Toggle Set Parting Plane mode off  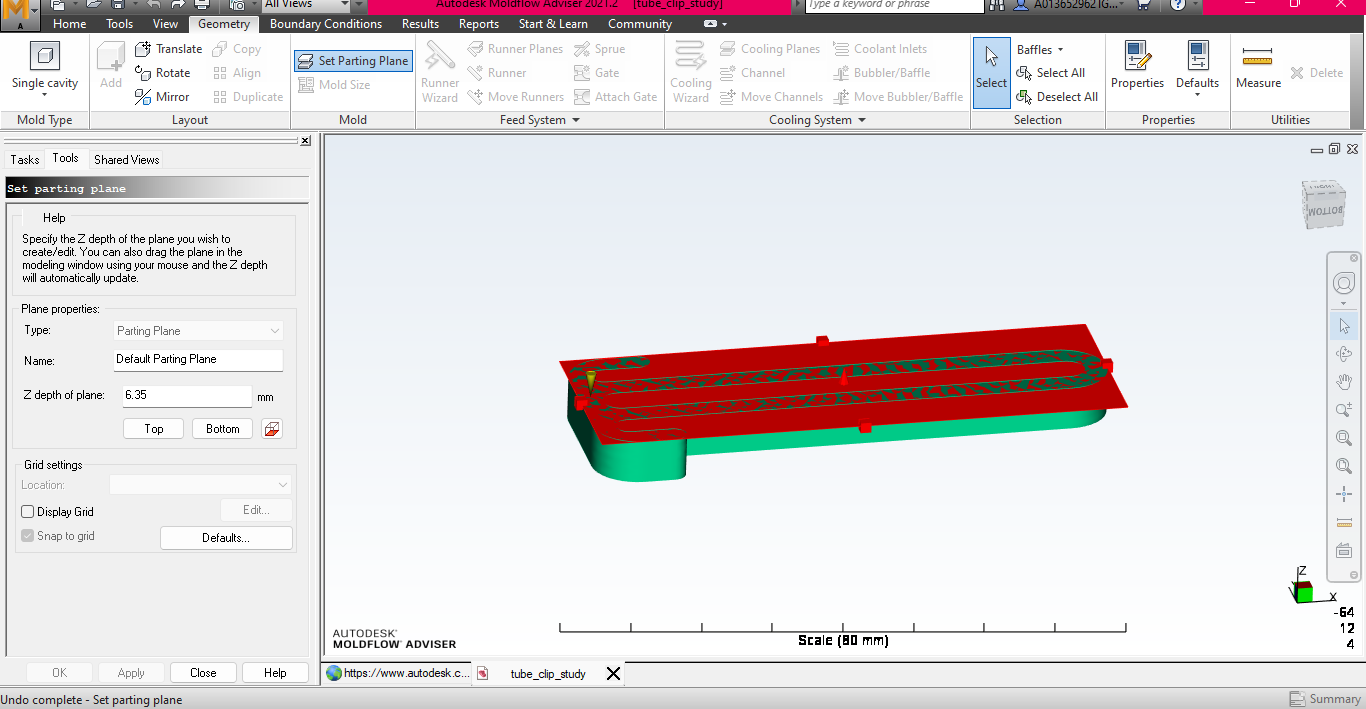(x=353, y=60)
